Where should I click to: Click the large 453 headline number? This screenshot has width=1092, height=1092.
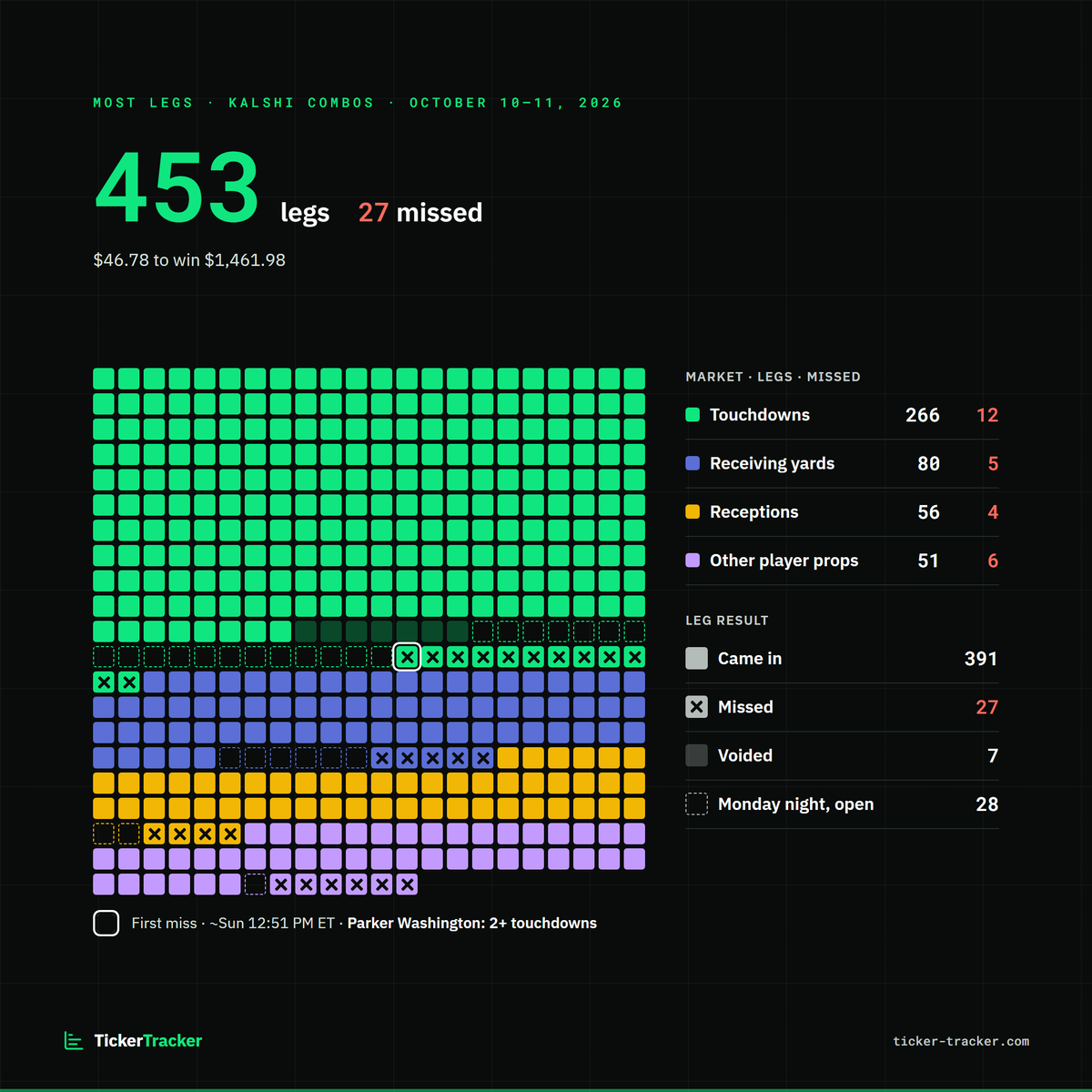178,187
